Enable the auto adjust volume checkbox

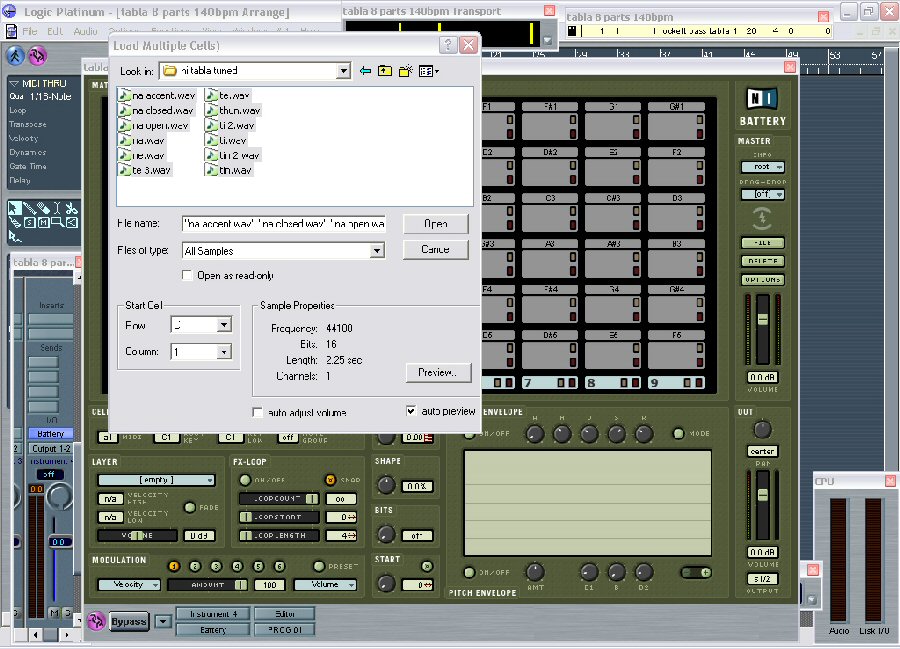[258, 413]
